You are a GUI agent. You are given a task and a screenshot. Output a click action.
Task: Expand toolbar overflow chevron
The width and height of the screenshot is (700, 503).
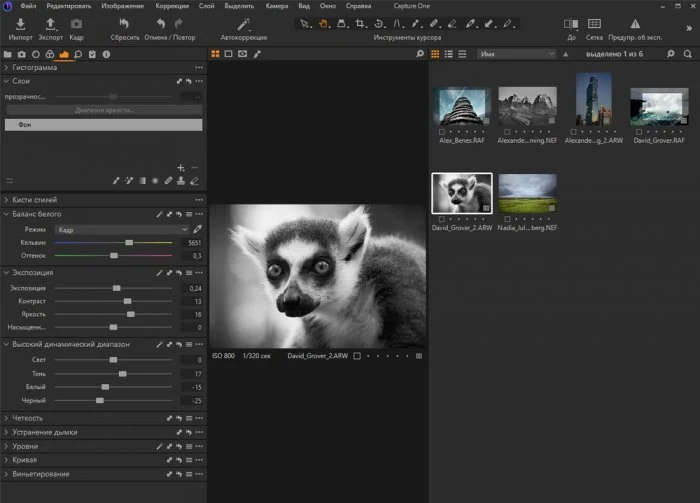689,28
